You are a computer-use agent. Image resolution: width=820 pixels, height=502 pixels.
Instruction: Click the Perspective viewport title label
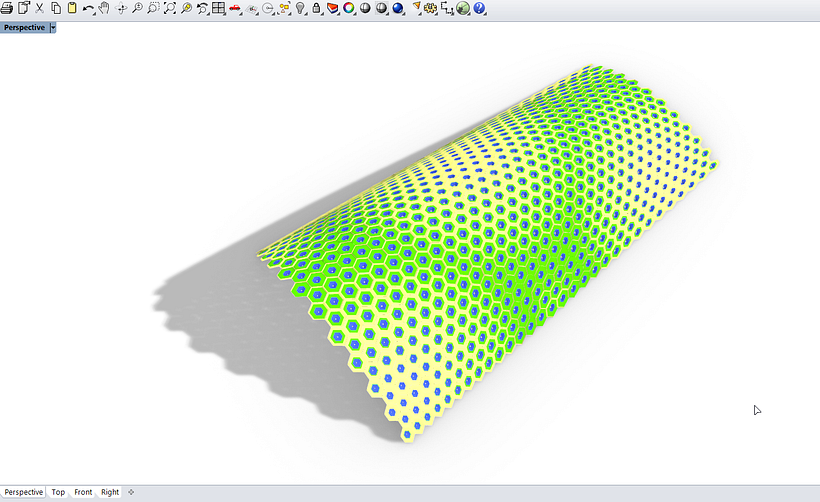tap(24, 28)
